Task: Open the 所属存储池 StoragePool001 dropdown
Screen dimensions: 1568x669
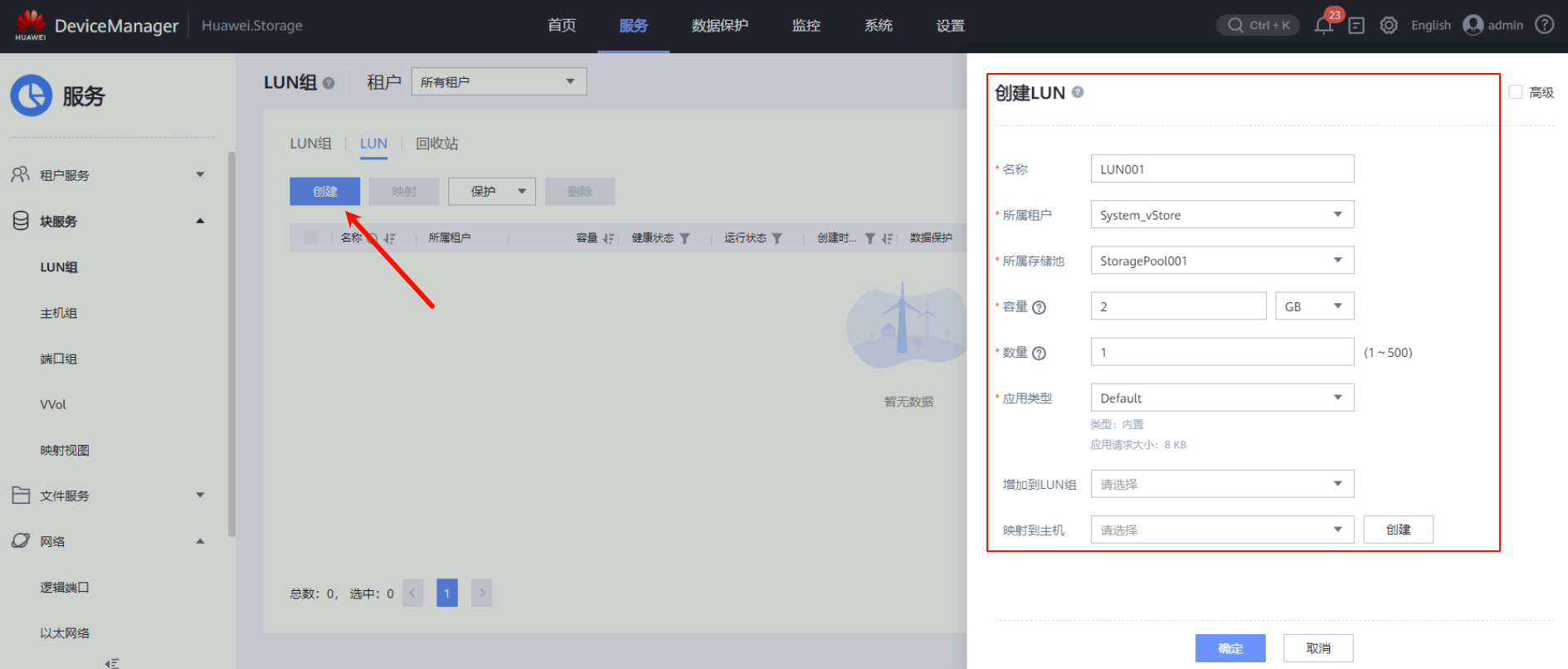Action: 1221,261
